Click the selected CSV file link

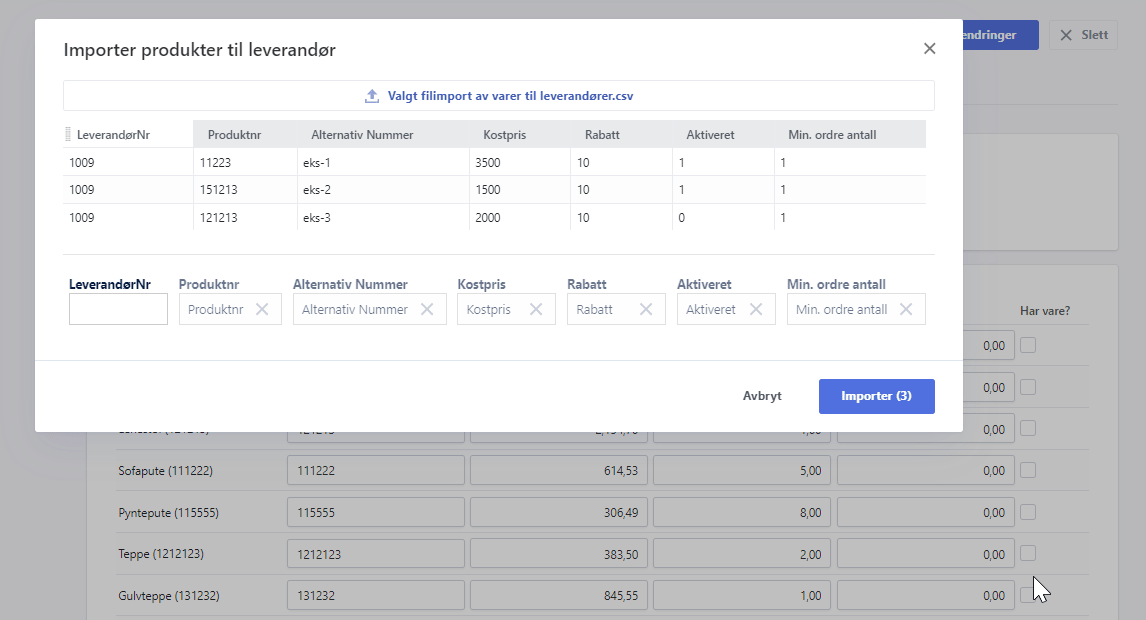tap(510, 97)
